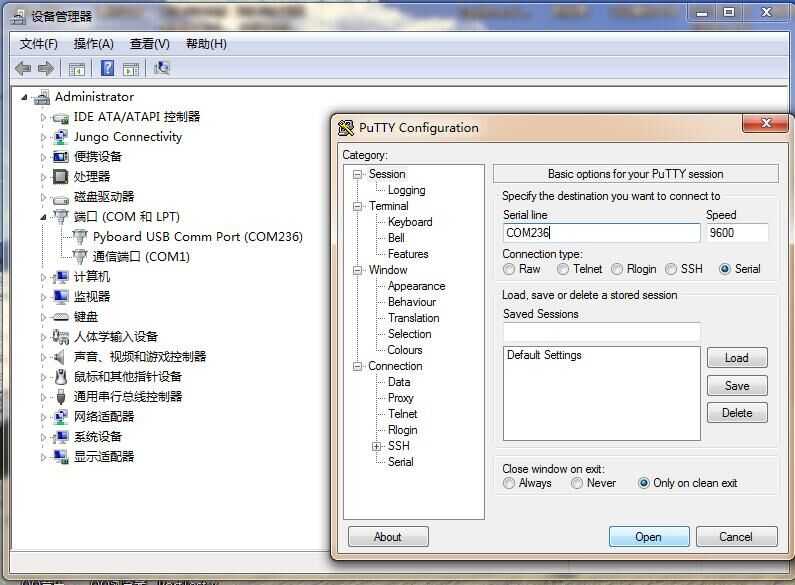Click the Jungo Connectivity device icon

click(61, 137)
